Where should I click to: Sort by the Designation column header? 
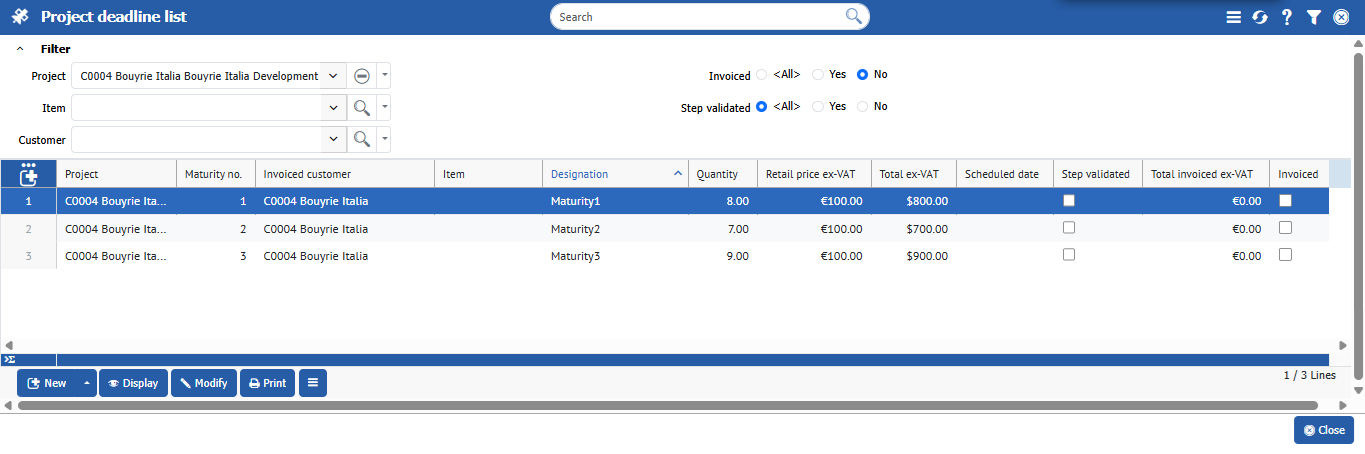(x=580, y=174)
